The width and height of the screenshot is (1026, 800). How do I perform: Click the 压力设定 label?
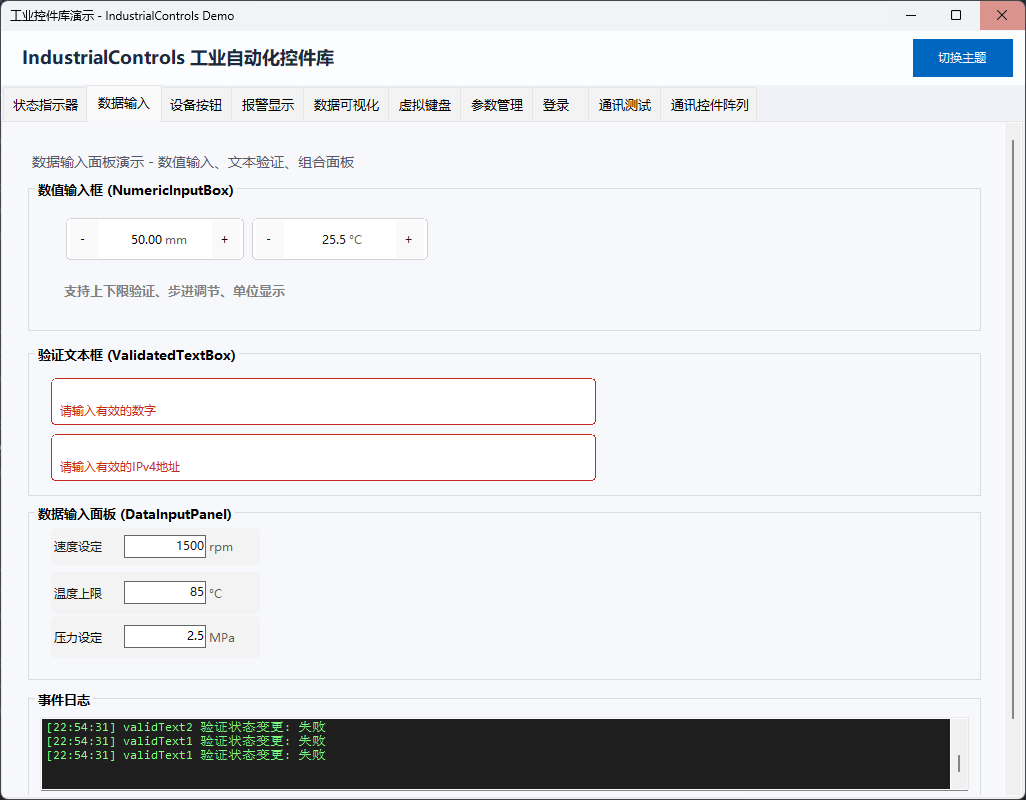coord(78,638)
